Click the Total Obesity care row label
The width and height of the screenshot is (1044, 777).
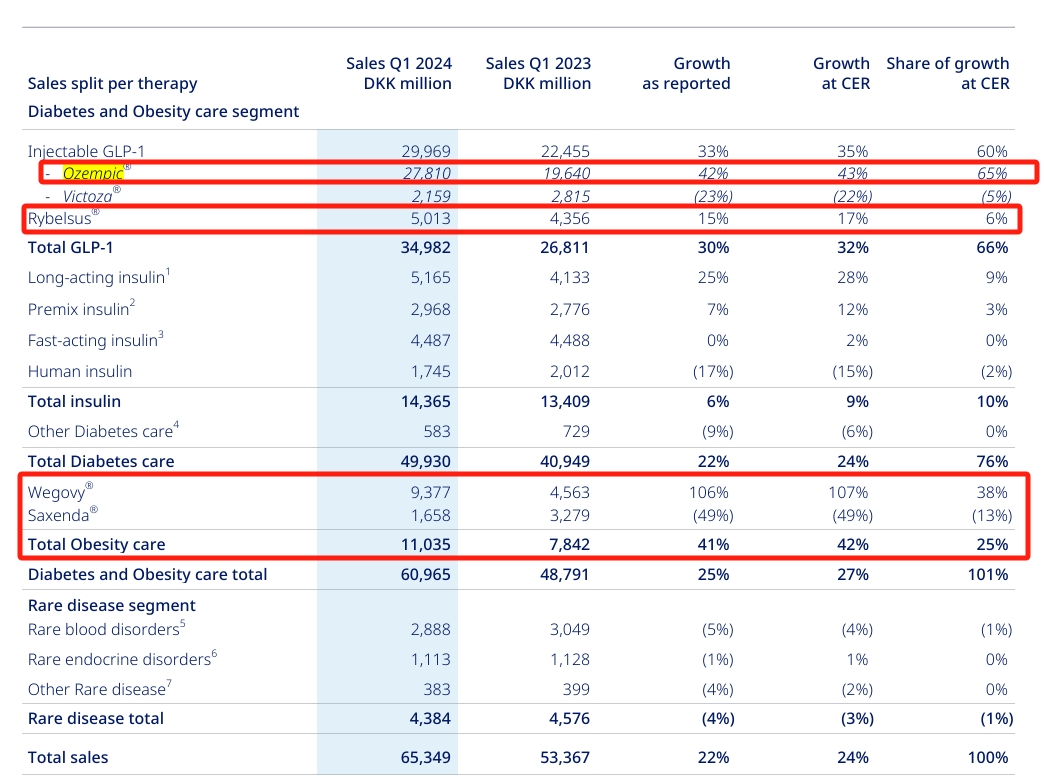[x=96, y=545]
